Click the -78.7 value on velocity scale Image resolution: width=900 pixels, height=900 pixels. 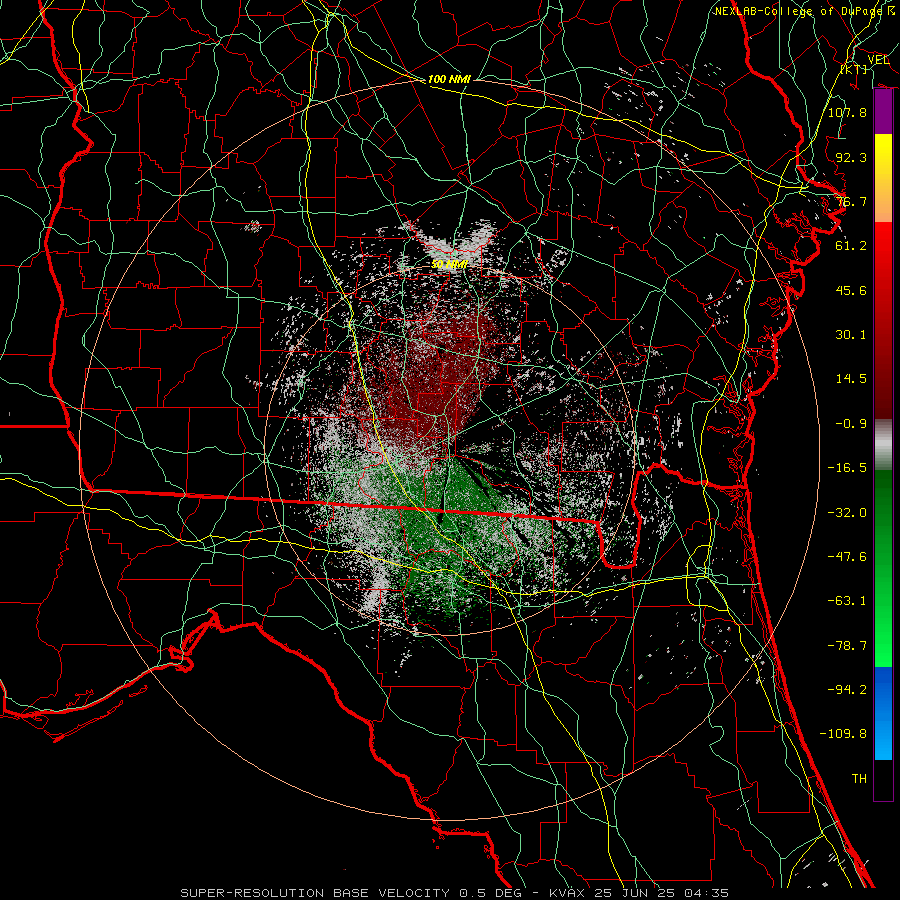pos(847,646)
